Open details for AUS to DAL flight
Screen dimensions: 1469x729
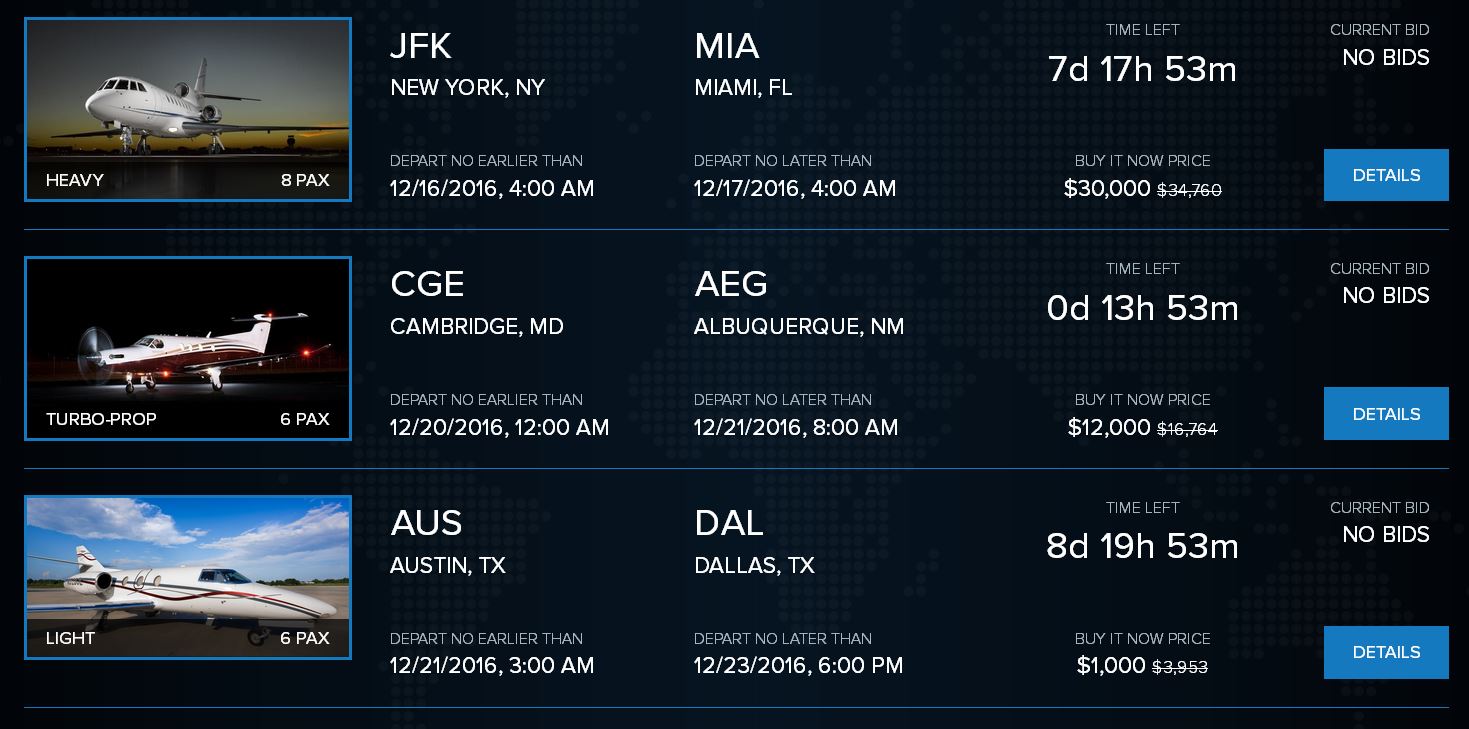[x=1386, y=652]
